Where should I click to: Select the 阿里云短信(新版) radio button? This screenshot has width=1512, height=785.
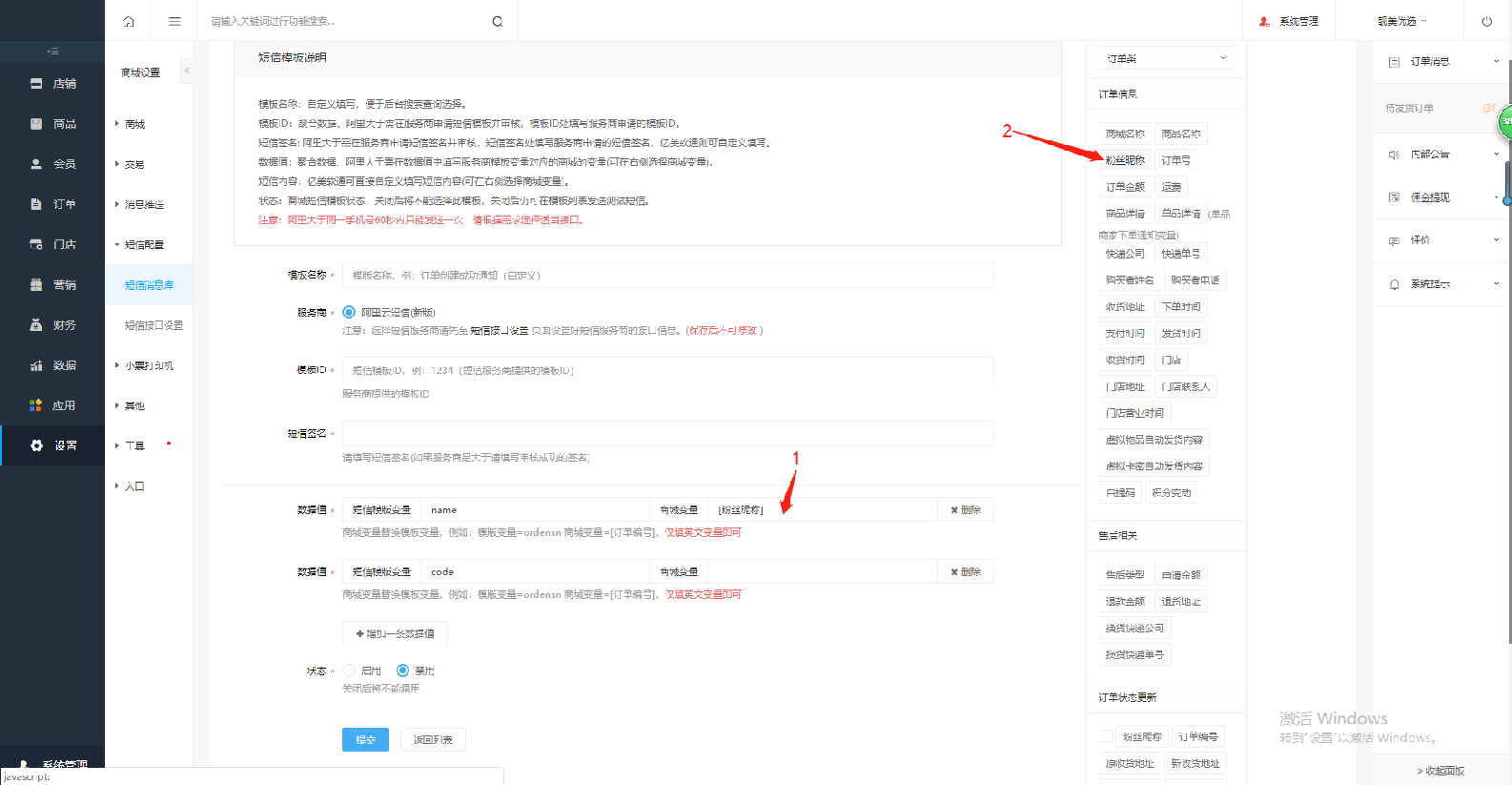(x=349, y=312)
